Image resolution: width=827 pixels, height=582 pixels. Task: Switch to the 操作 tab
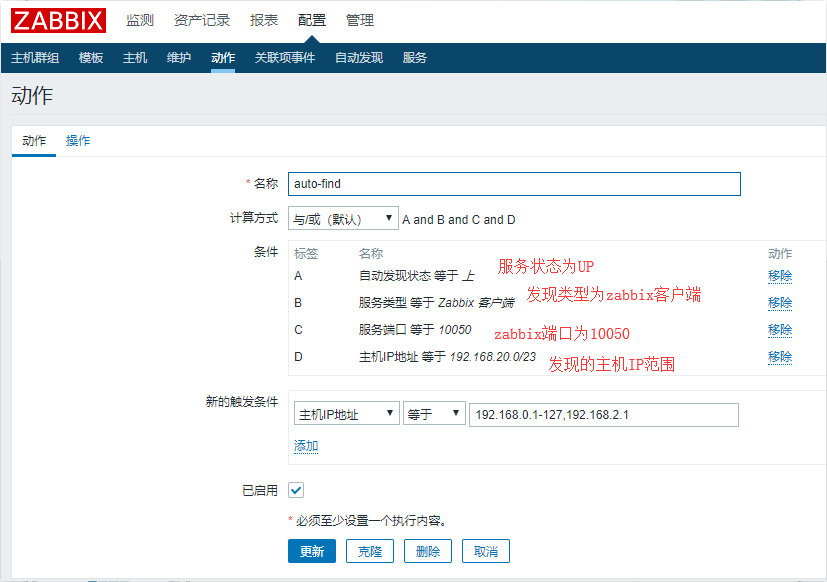coord(78,141)
